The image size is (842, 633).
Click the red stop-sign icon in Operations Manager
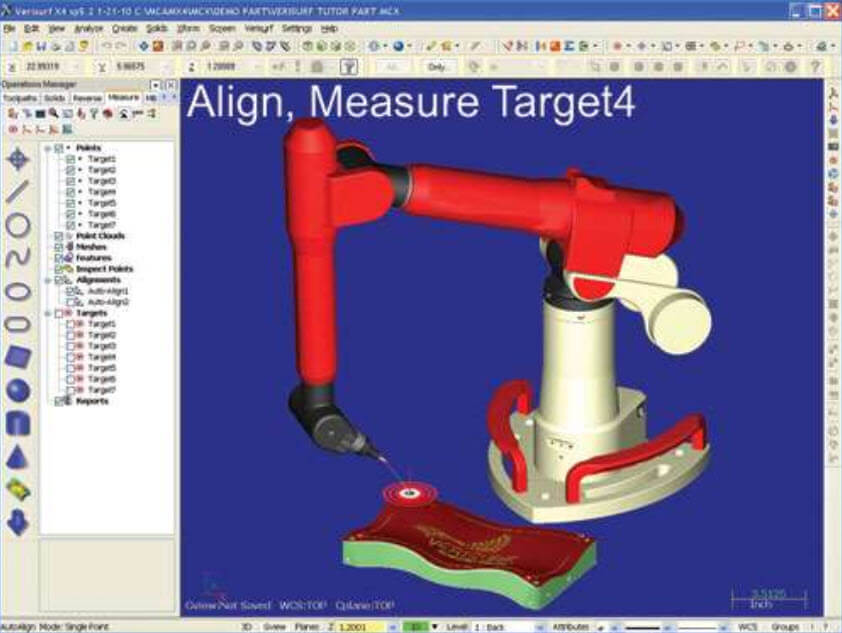[108, 113]
